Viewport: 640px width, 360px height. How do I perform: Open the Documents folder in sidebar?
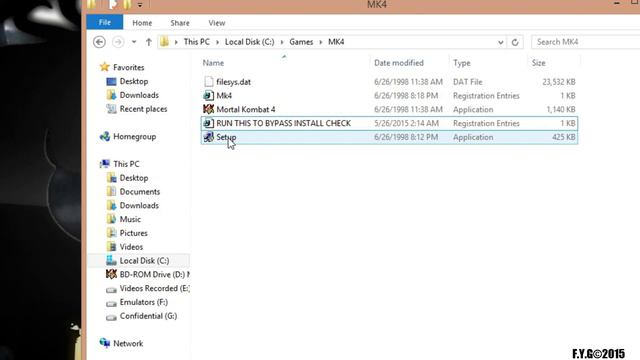tap(140, 192)
